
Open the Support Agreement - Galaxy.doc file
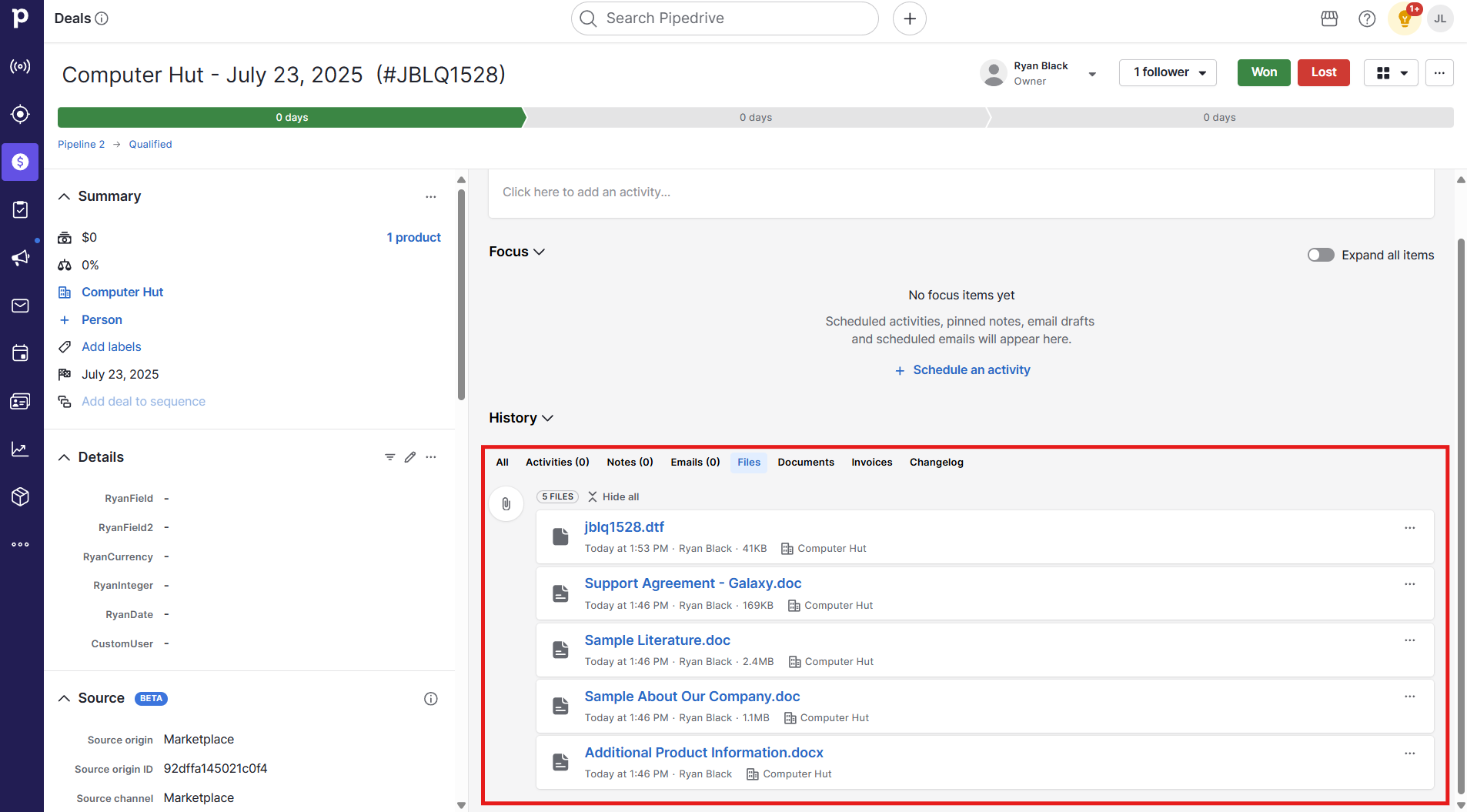(x=693, y=583)
